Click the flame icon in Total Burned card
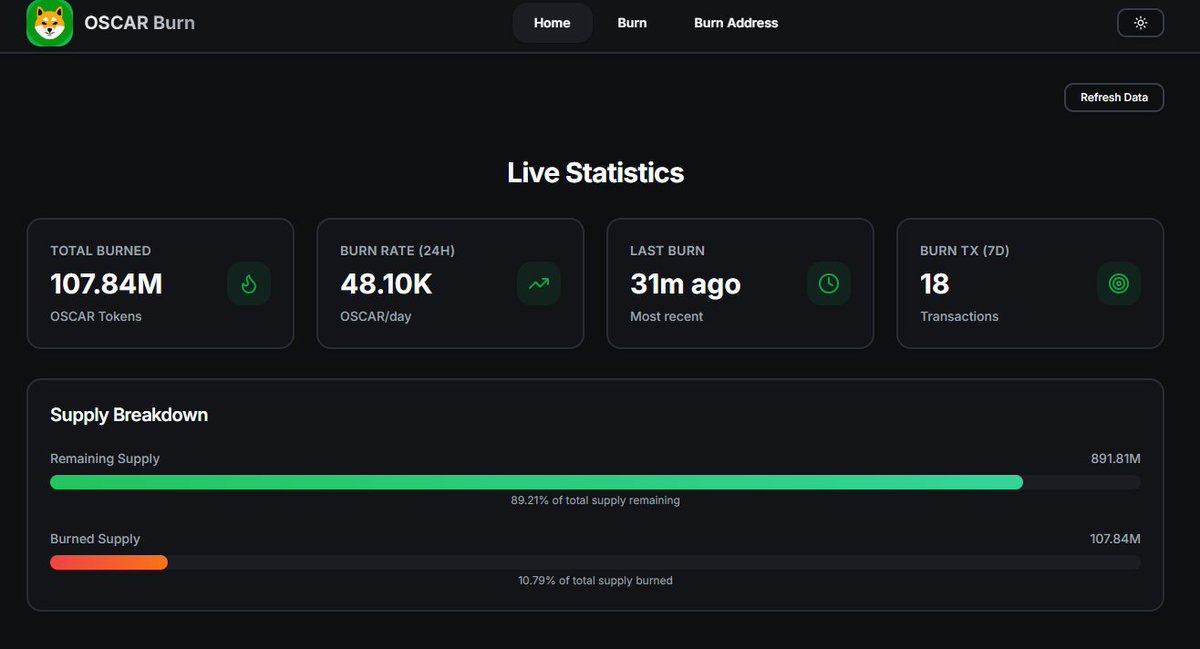Image resolution: width=1200 pixels, height=649 pixels. (x=249, y=284)
